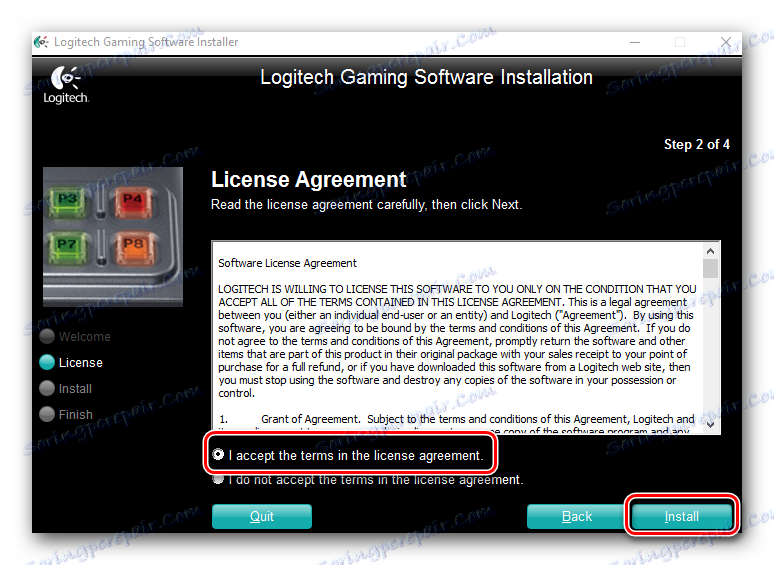
Task: Click the active License step indicator
Action: pos(47,362)
